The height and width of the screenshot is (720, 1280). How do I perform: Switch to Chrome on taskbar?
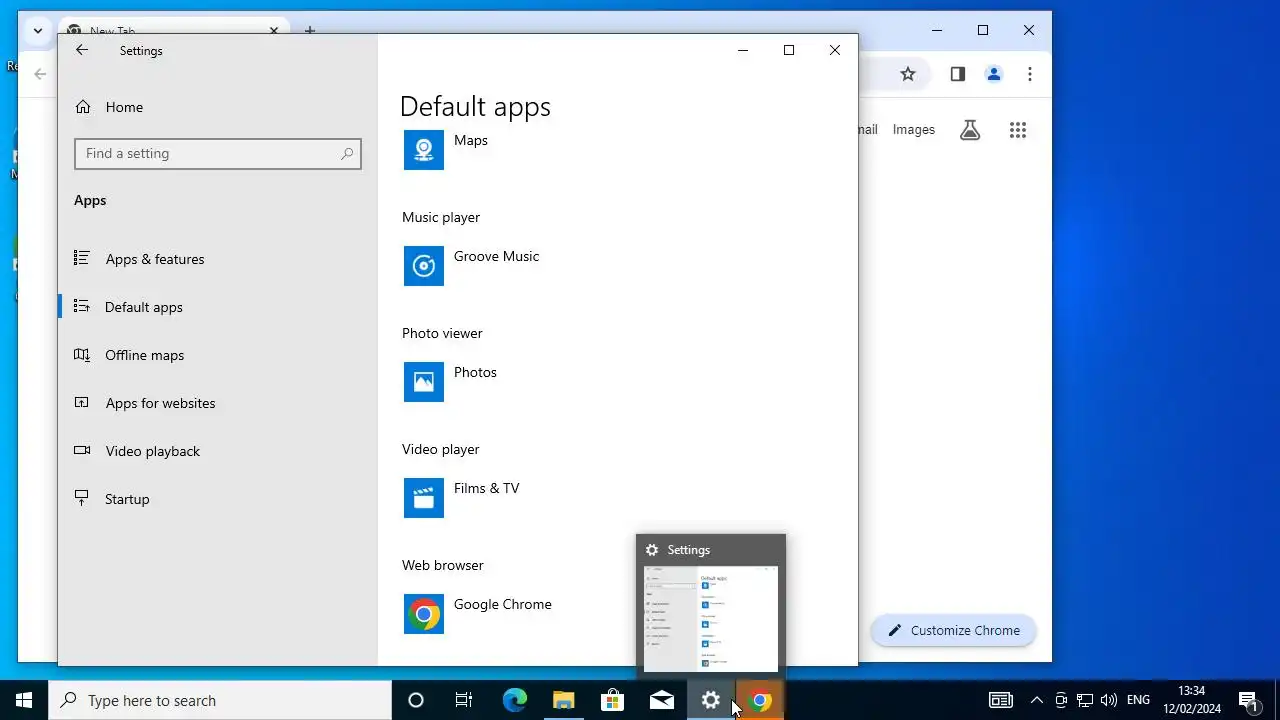pos(760,701)
